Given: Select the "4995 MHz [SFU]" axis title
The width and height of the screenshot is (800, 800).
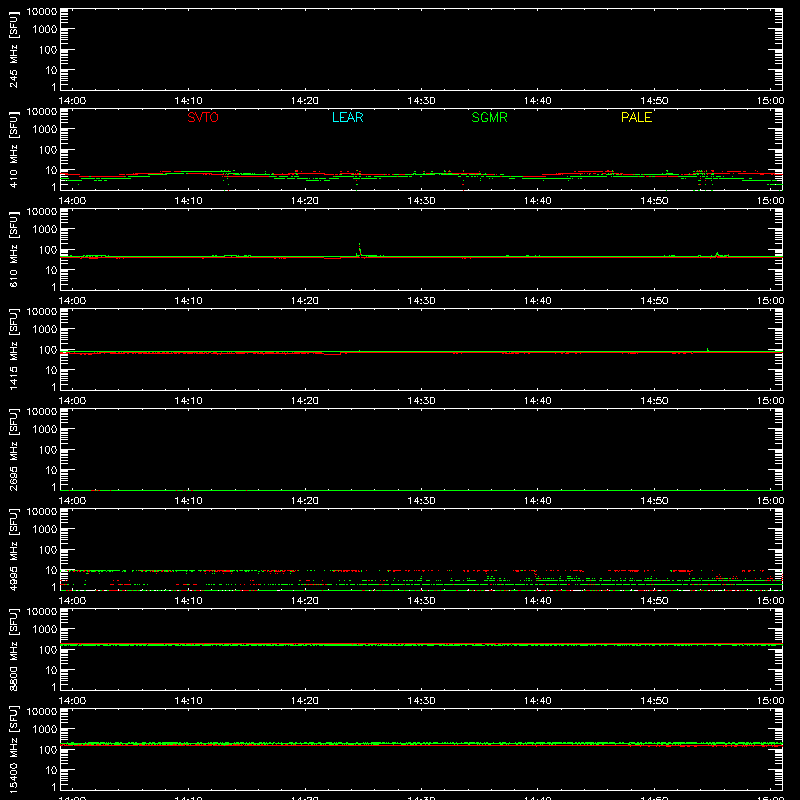Looking at the screenshot, I should tap(14, 549).
